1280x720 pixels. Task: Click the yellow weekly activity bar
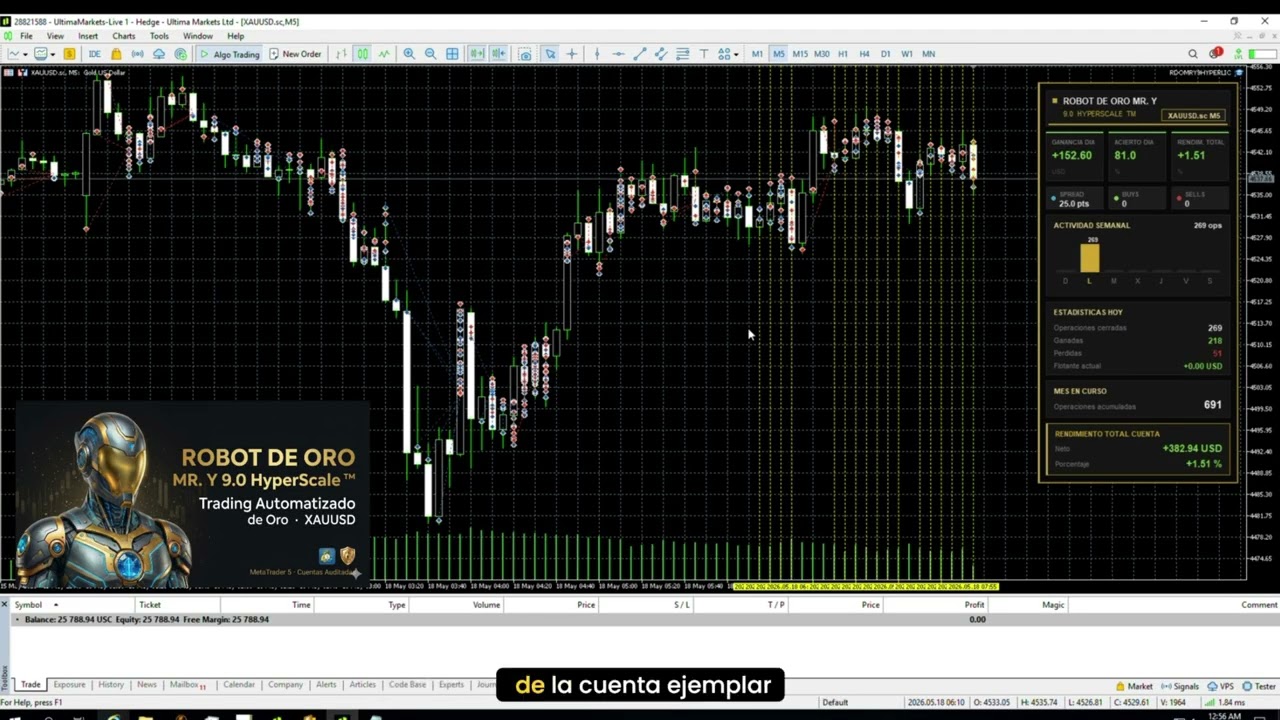[x=1089, y=258]
